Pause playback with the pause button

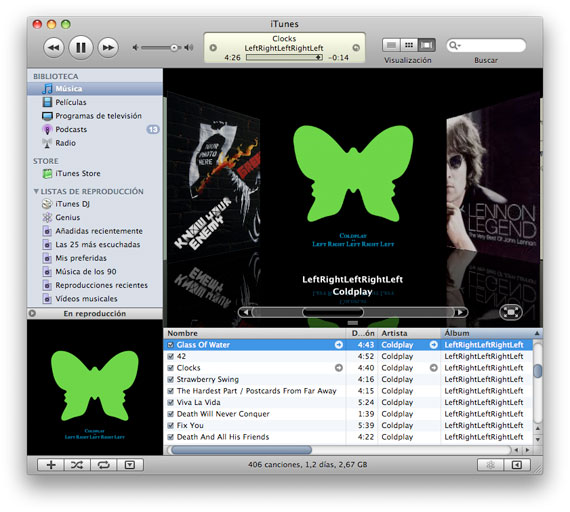81,47
